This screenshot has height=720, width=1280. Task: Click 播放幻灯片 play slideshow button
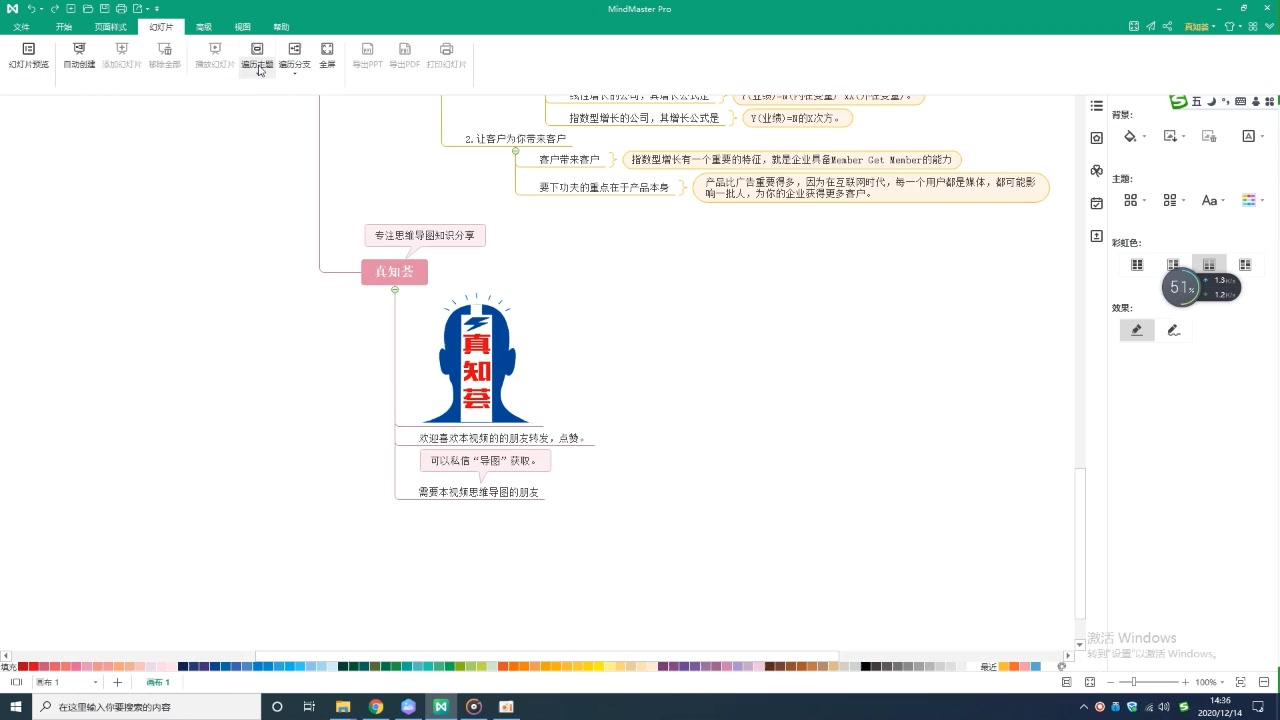tap(215, 56)
